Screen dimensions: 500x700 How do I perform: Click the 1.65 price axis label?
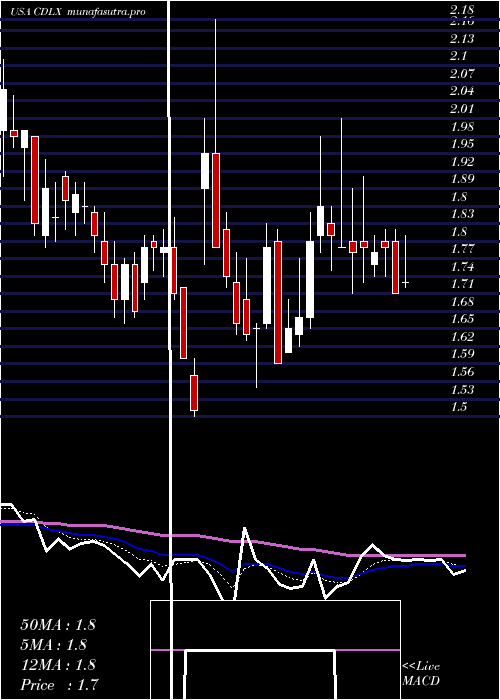[462, 319]
